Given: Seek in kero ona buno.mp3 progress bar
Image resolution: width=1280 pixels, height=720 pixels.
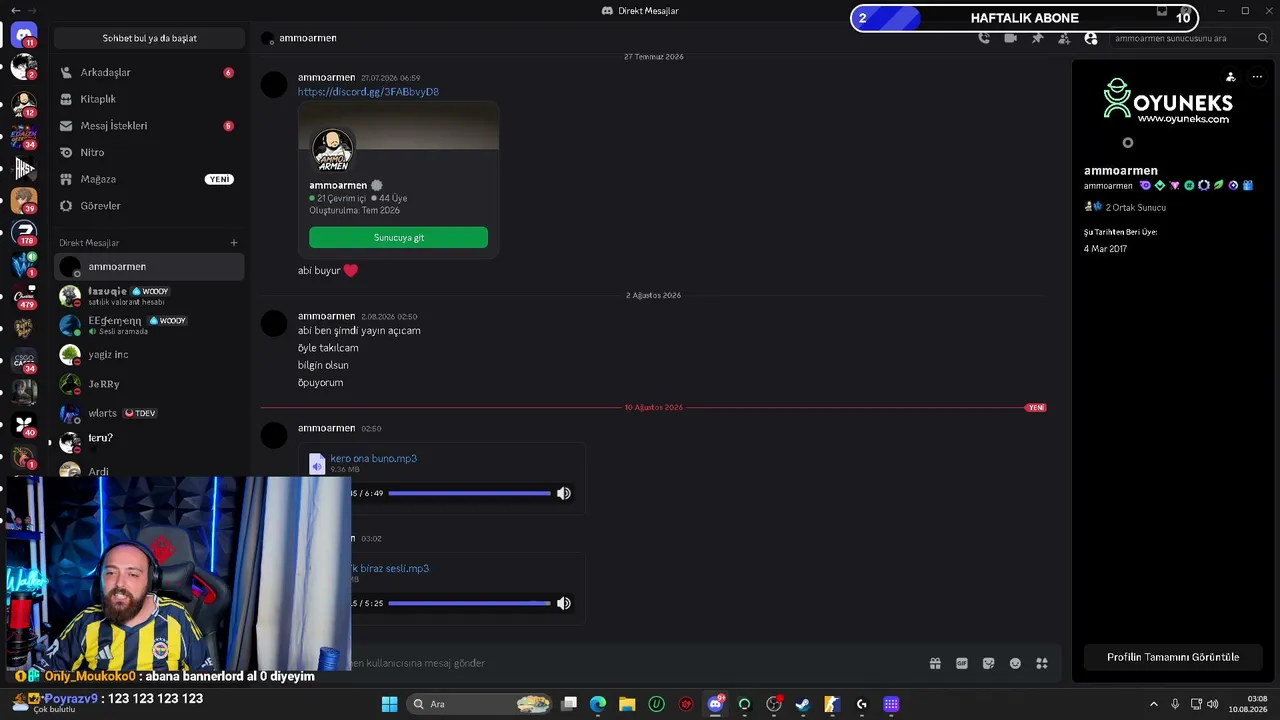Looking at the screenshot, I should click(x=469, y=493).
